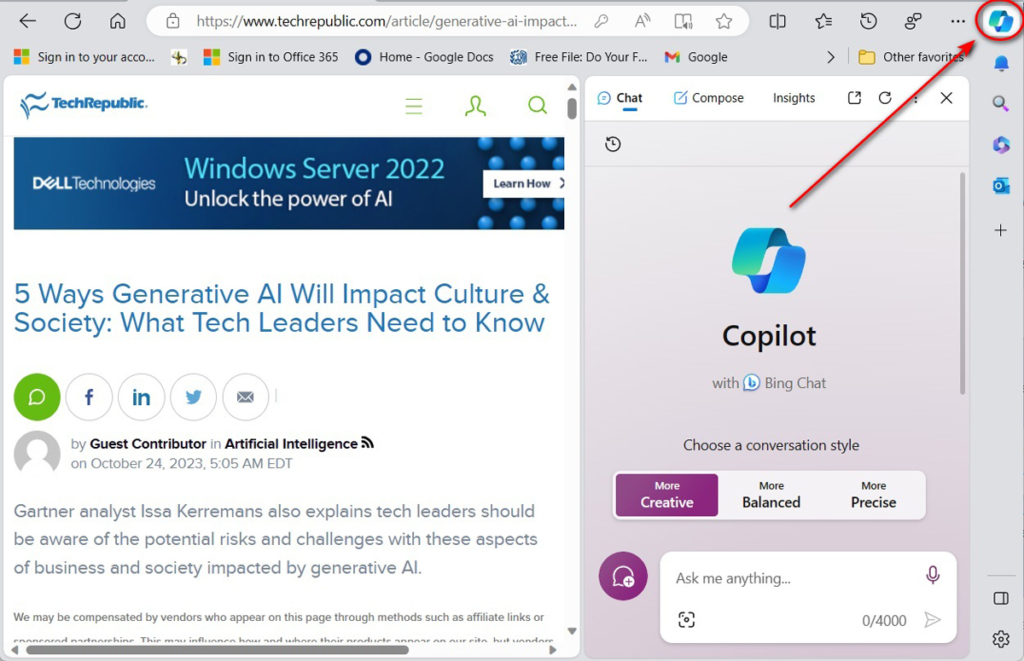Open Copilot using the circled toolbar icon
1024x661 pixels.
click(x=998, y=20)
